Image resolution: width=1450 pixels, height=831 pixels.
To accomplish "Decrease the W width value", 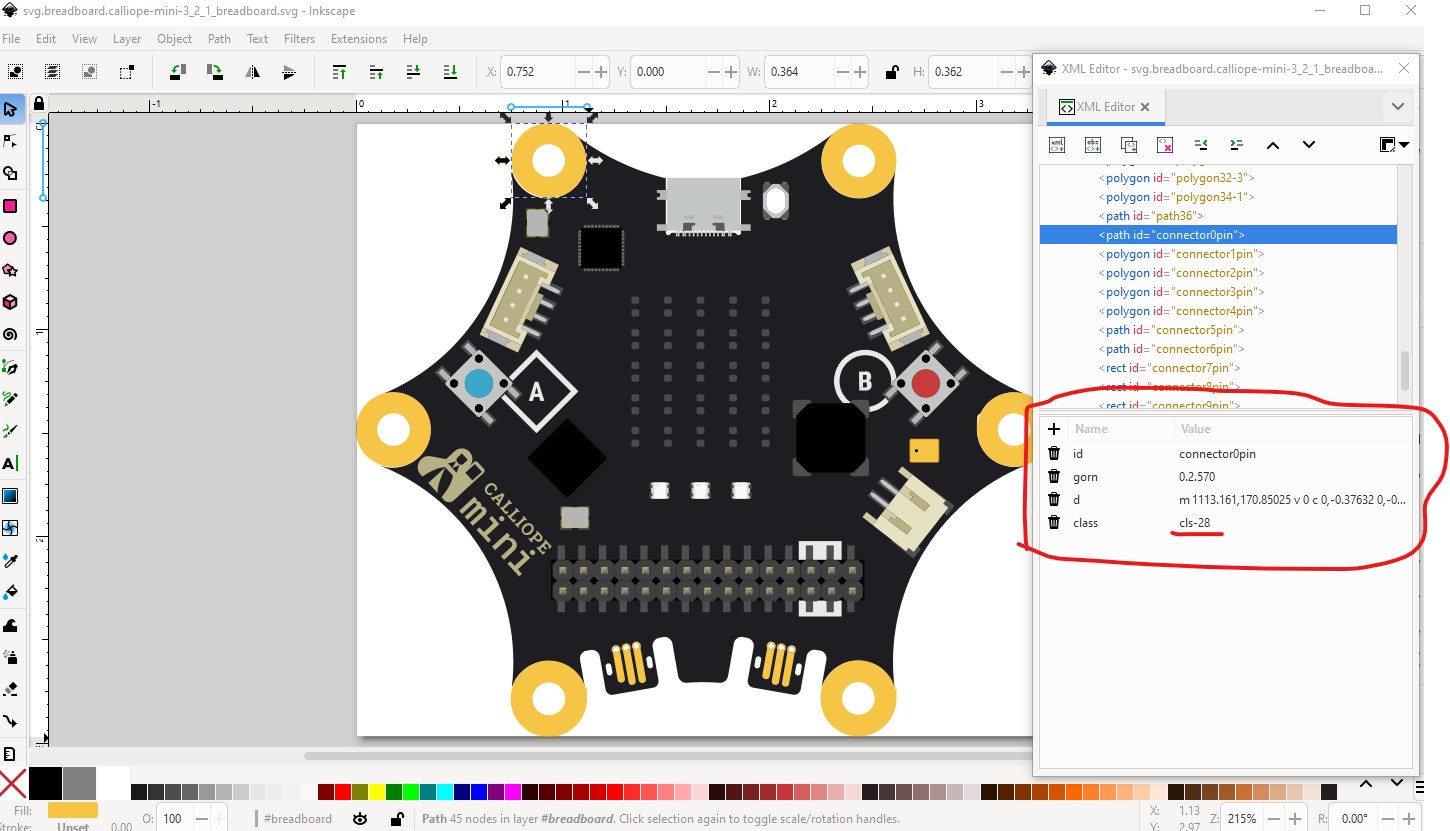I will [842, 72].
